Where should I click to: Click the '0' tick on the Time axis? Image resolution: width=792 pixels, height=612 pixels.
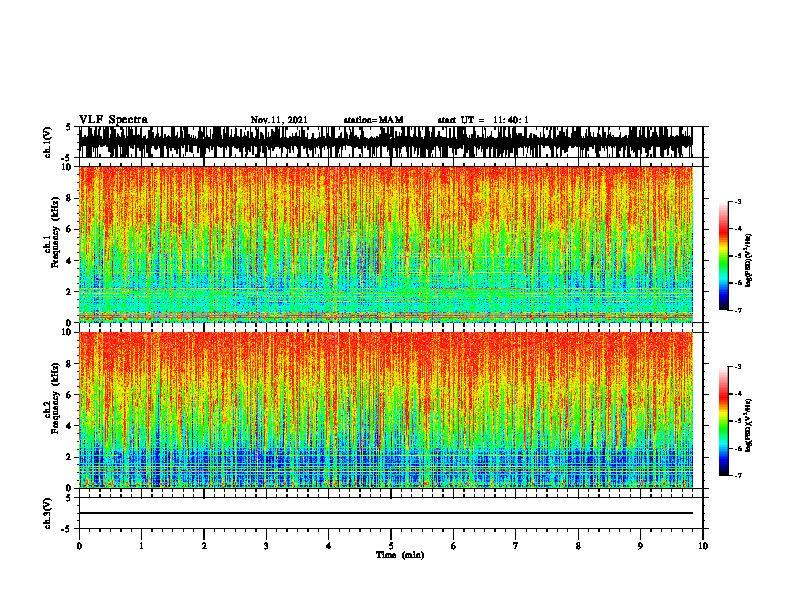[x=79, y=545]
